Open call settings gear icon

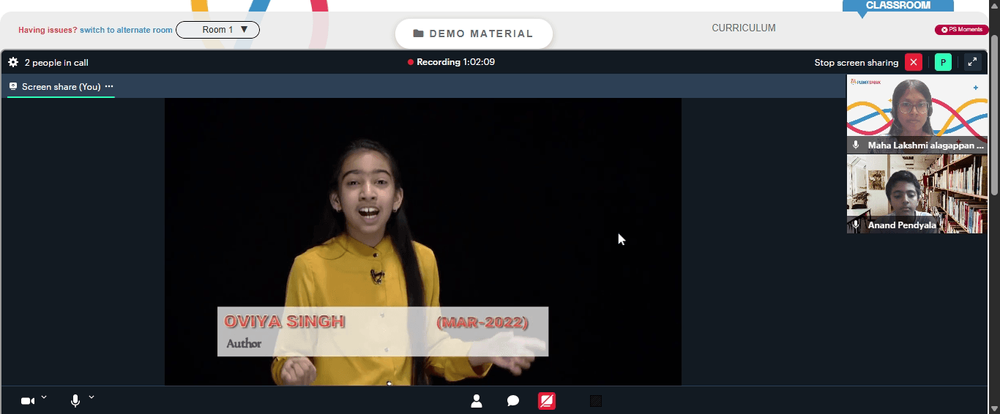[13, 63]
